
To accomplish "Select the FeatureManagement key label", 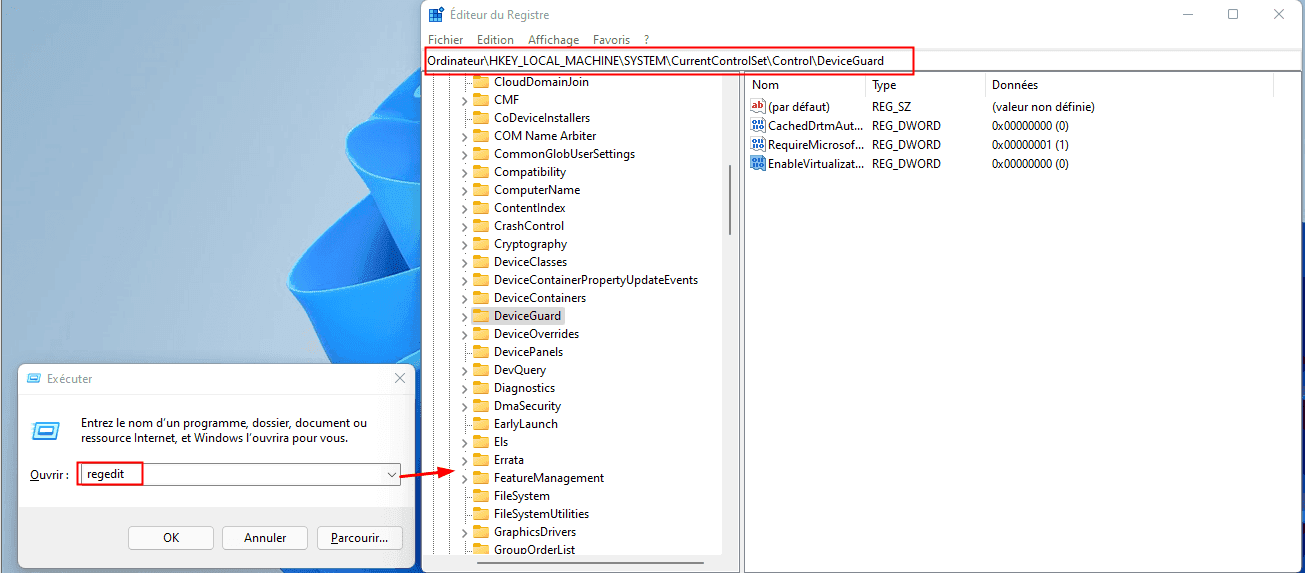I will 549,478.
